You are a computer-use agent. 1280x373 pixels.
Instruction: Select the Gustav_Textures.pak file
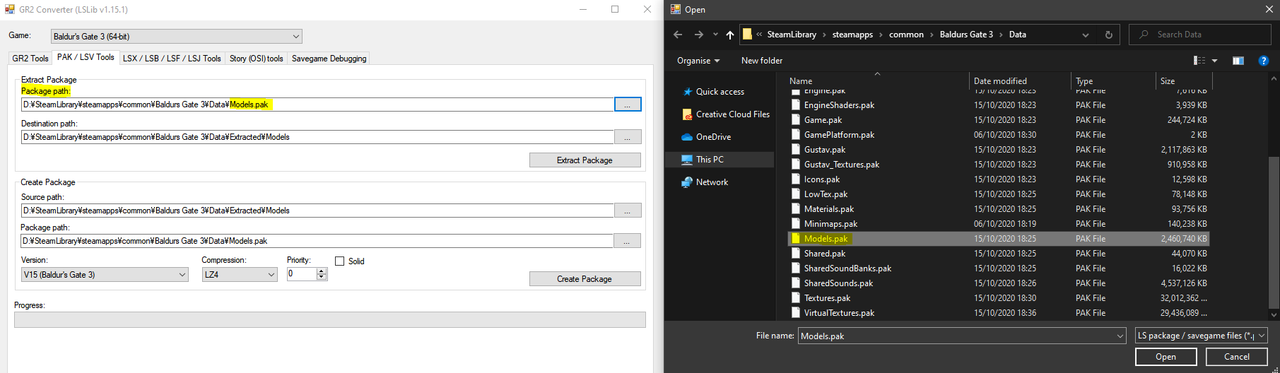[x=999, y=164]
